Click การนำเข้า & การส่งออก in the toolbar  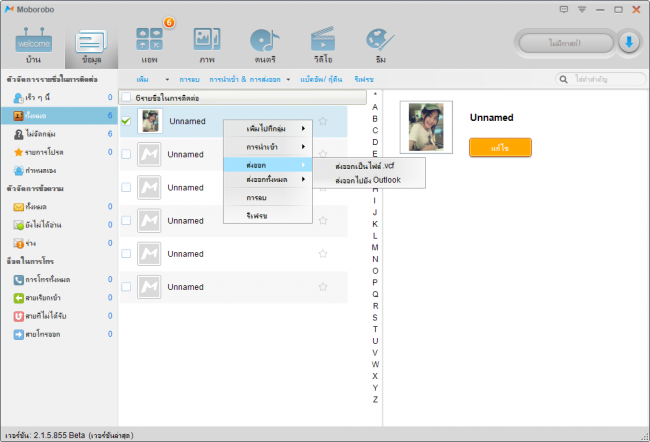[x=245, y=79]
